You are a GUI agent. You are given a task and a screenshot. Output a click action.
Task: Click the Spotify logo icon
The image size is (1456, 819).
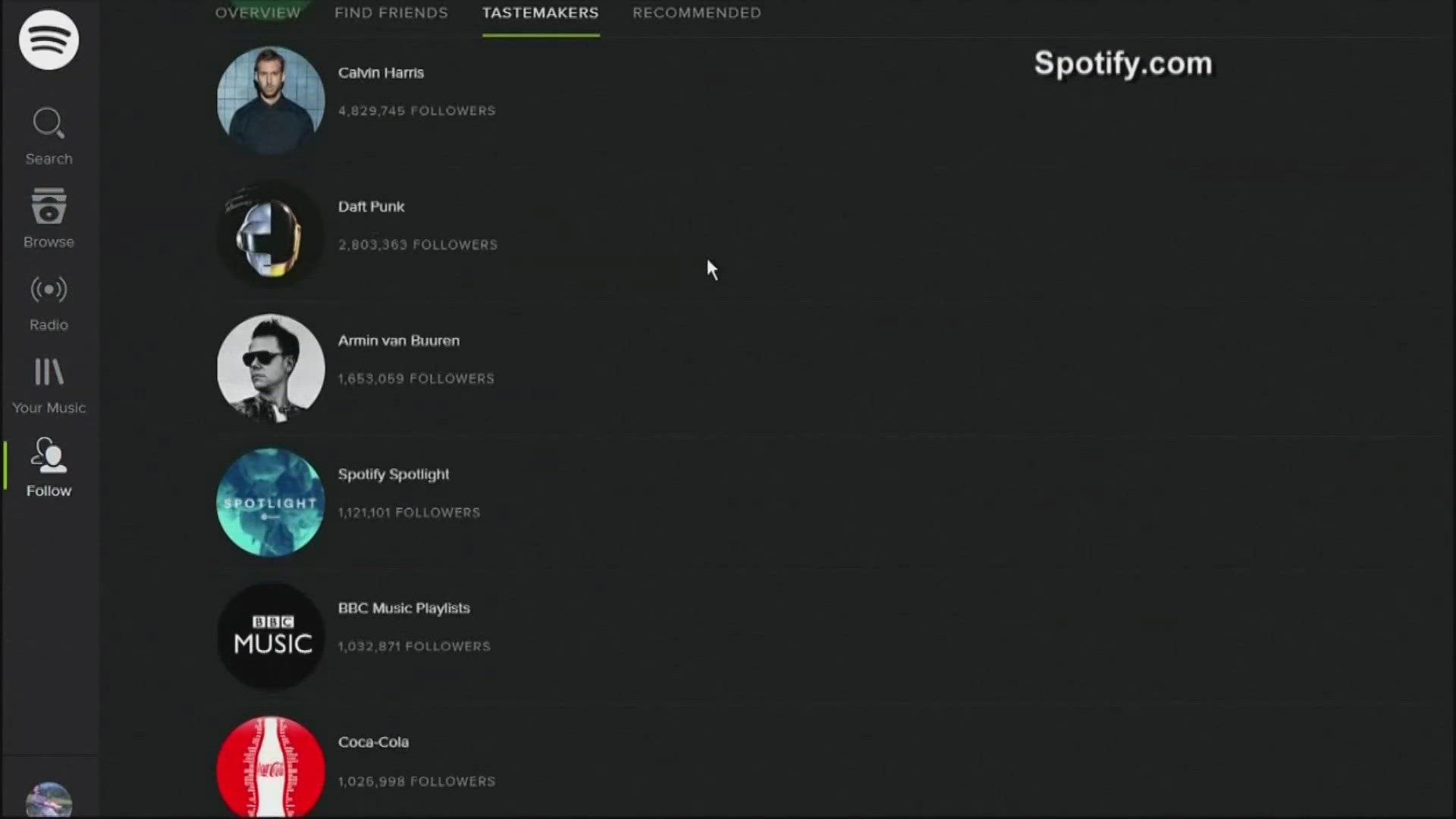pyautogui.click(x=49, y=40)
